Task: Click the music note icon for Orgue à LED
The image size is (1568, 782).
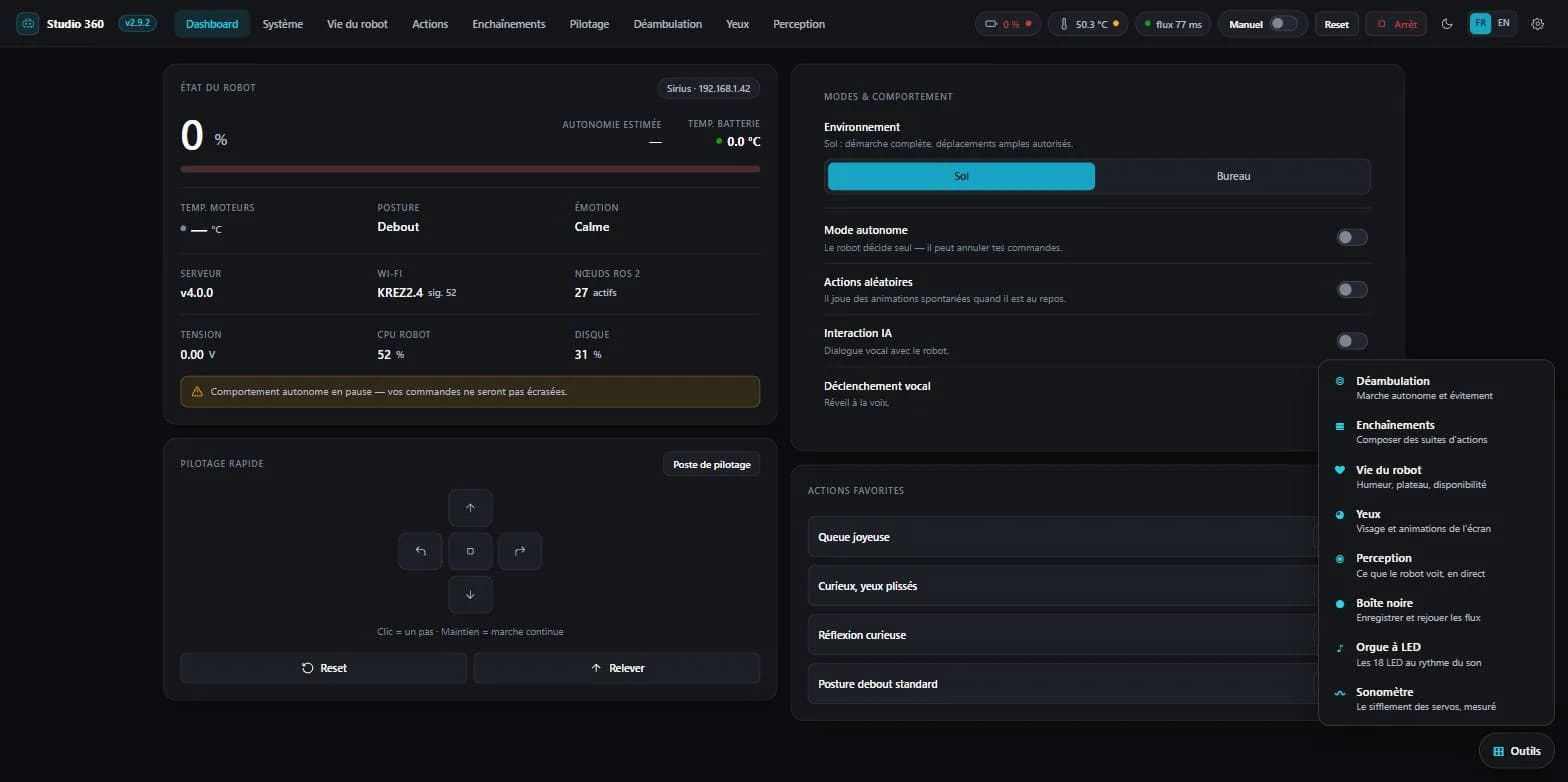Action: tap(1340, 648)
